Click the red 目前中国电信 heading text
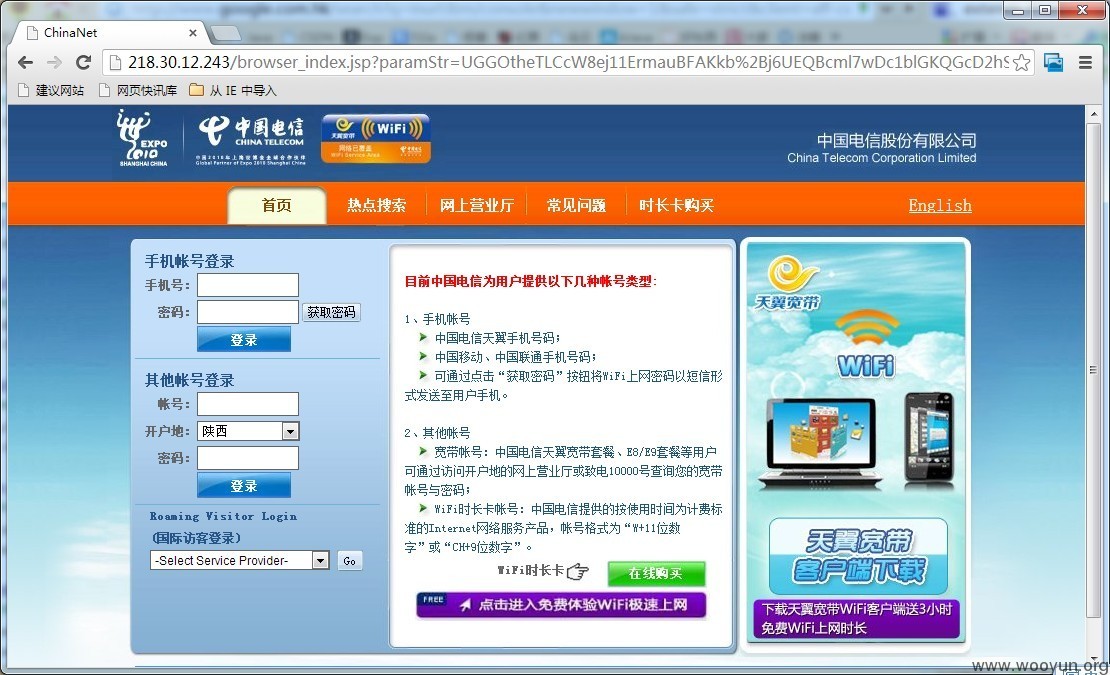The image size is (1110, 675). coord(530,281)
